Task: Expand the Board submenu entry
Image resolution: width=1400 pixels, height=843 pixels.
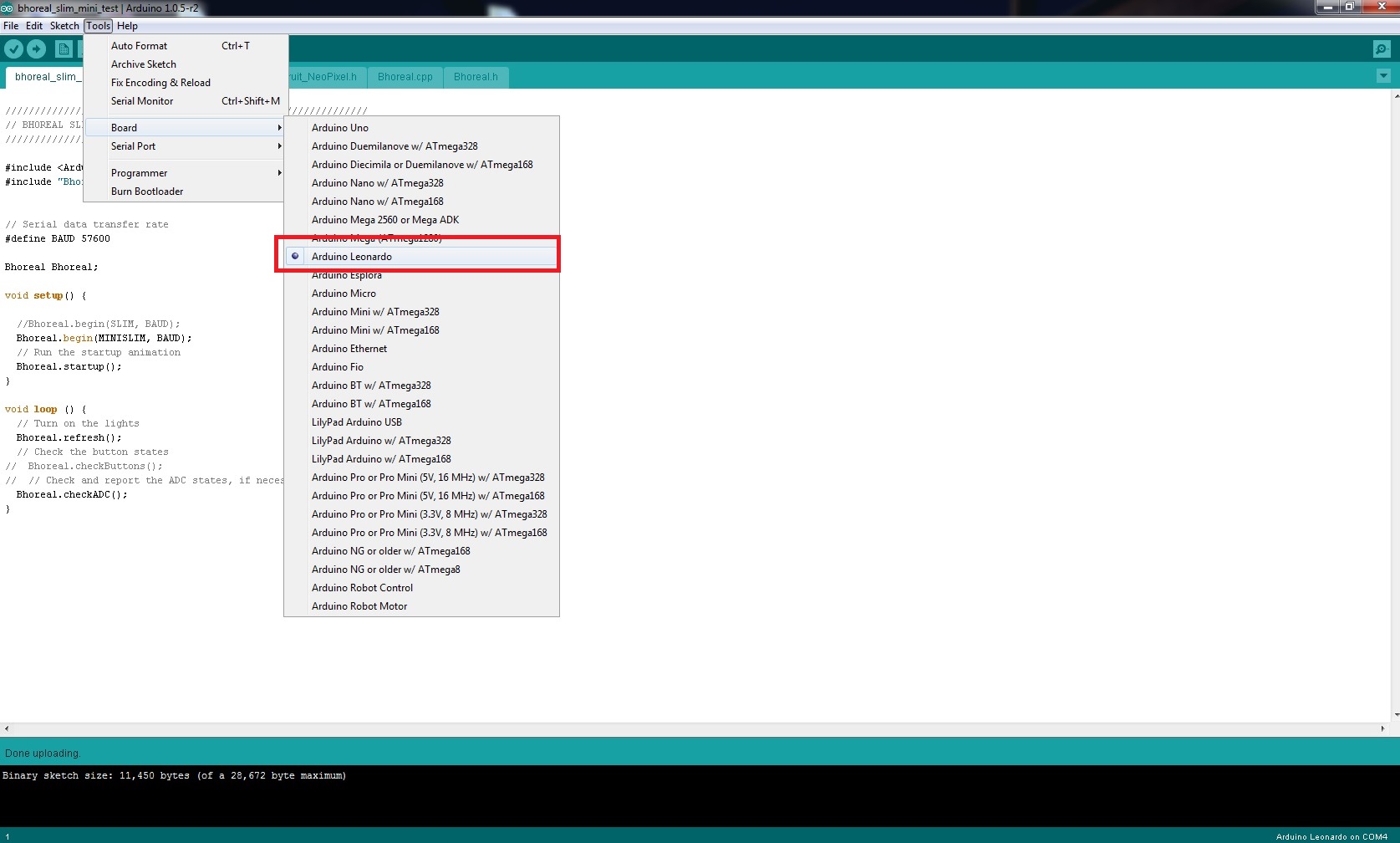Action: [x=186, y=128]
